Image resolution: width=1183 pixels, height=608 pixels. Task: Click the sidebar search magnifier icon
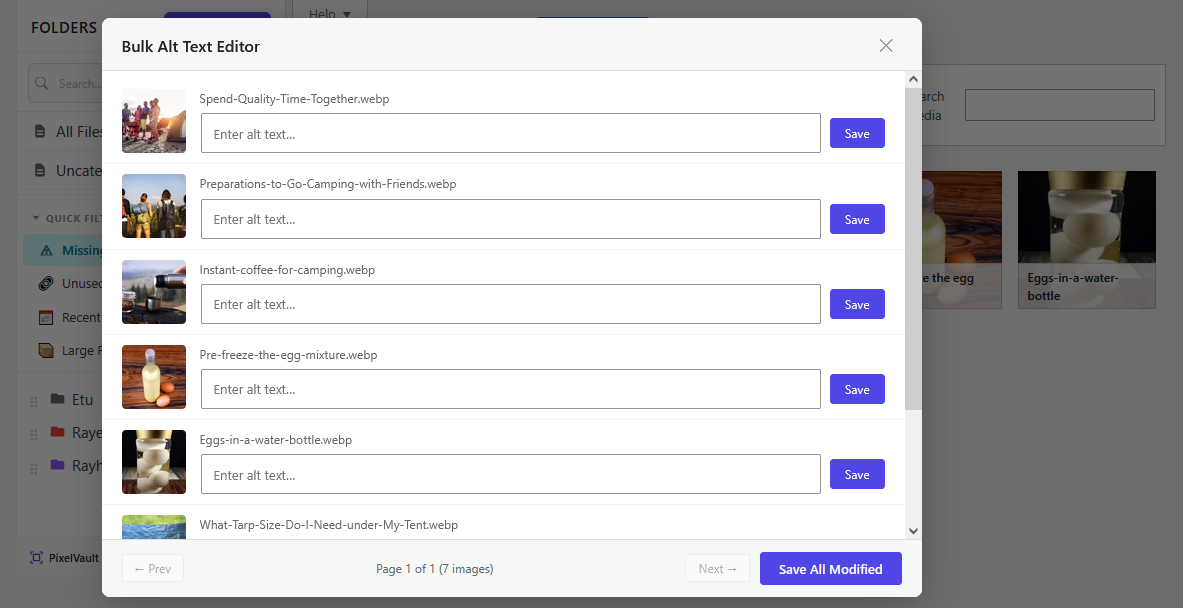tap(41, 83)
